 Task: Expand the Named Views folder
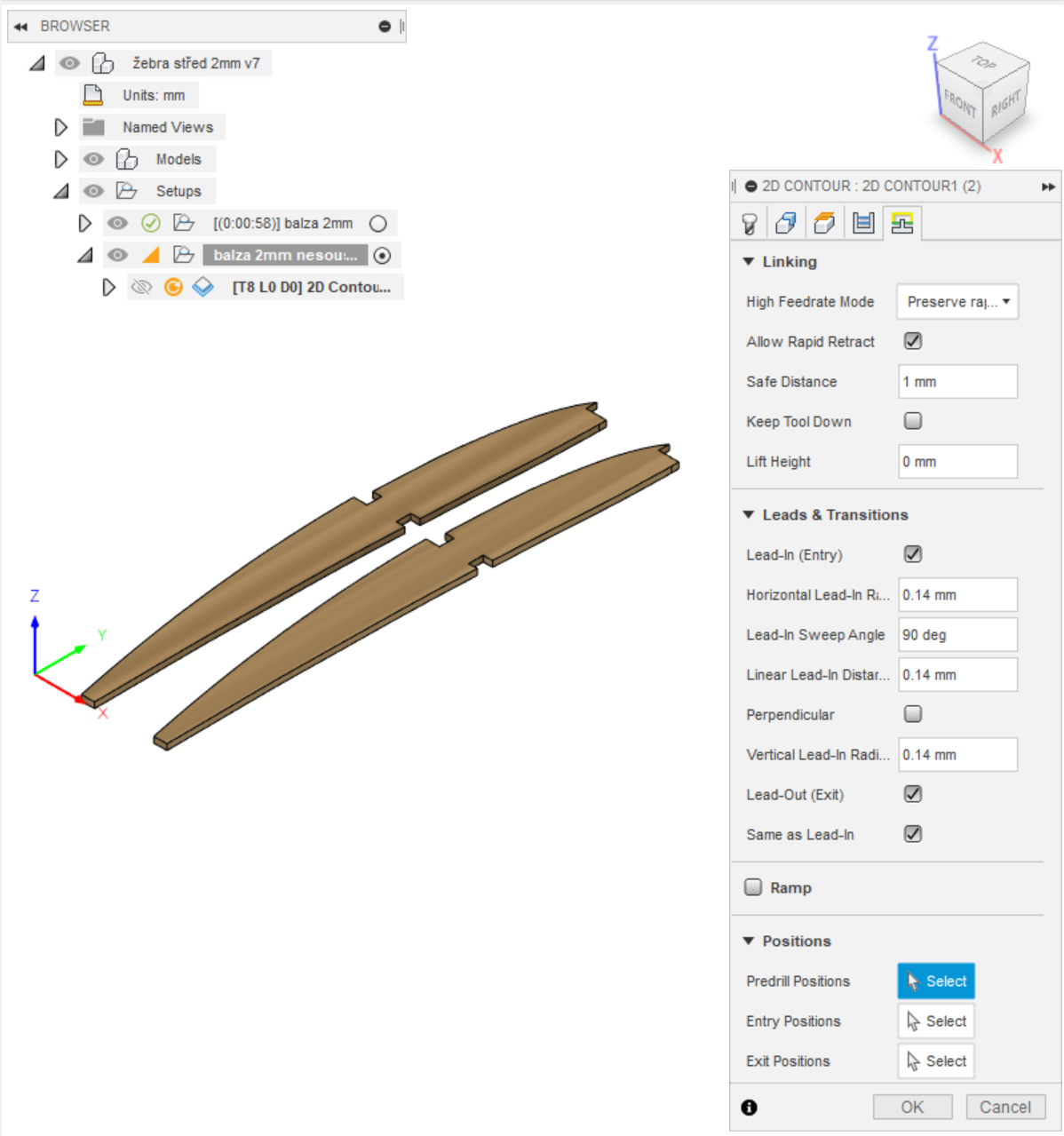pos(60,128)
